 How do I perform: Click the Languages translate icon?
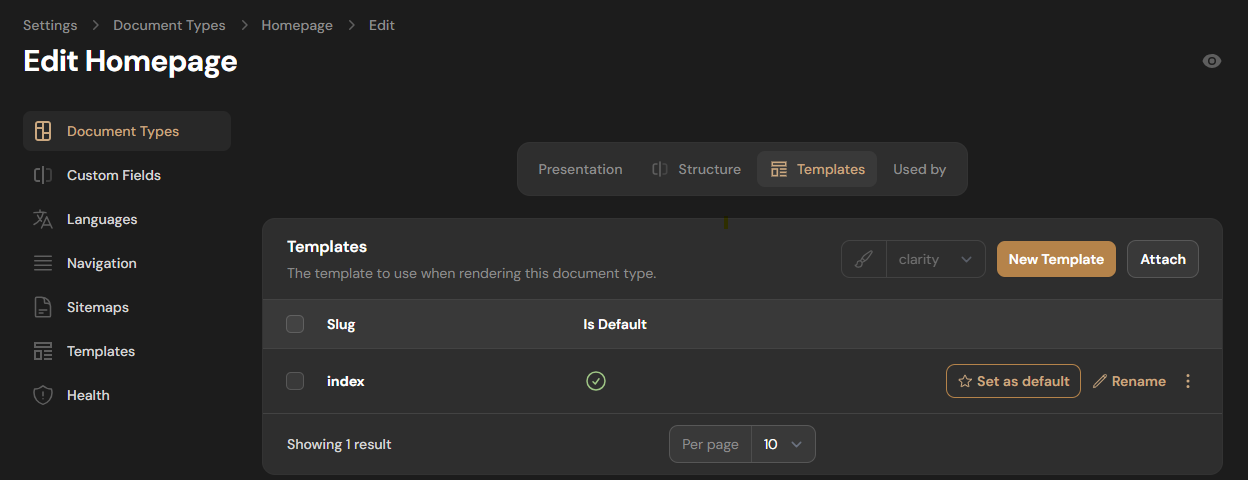(x=42, y=219)
